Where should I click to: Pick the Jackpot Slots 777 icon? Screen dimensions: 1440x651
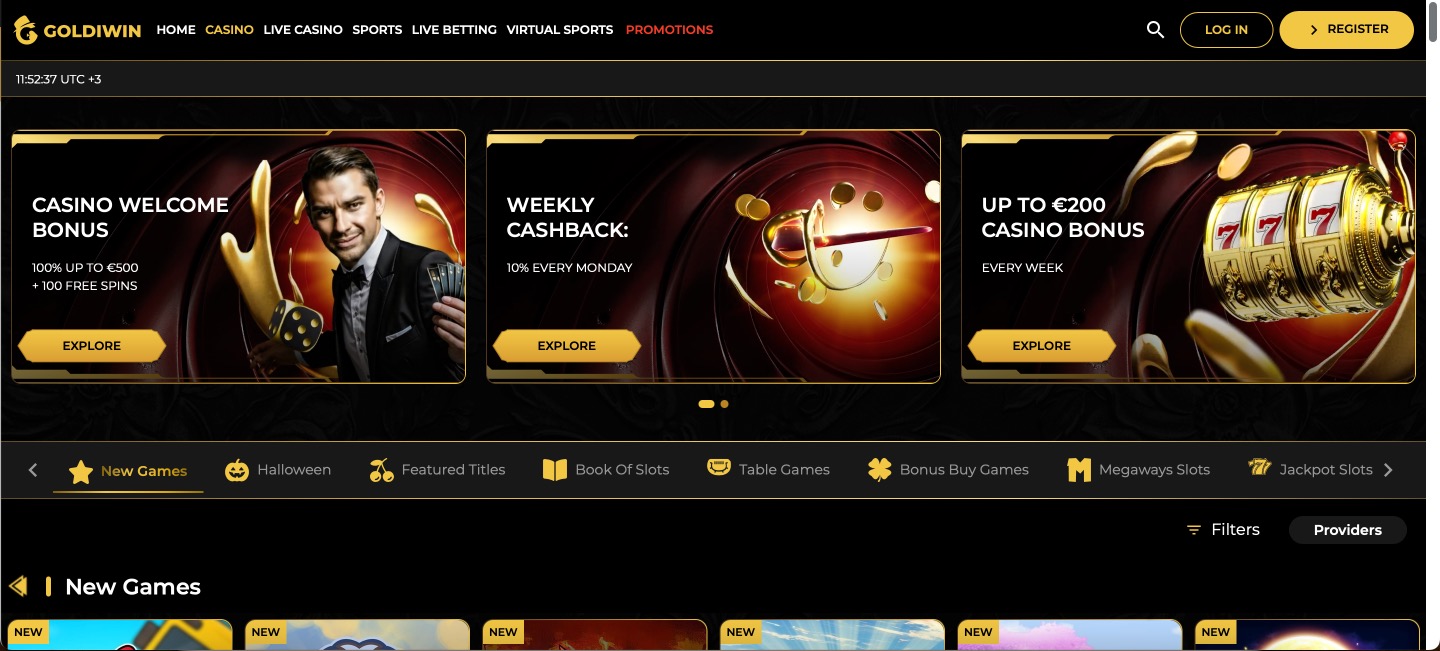pos(1259,467)
